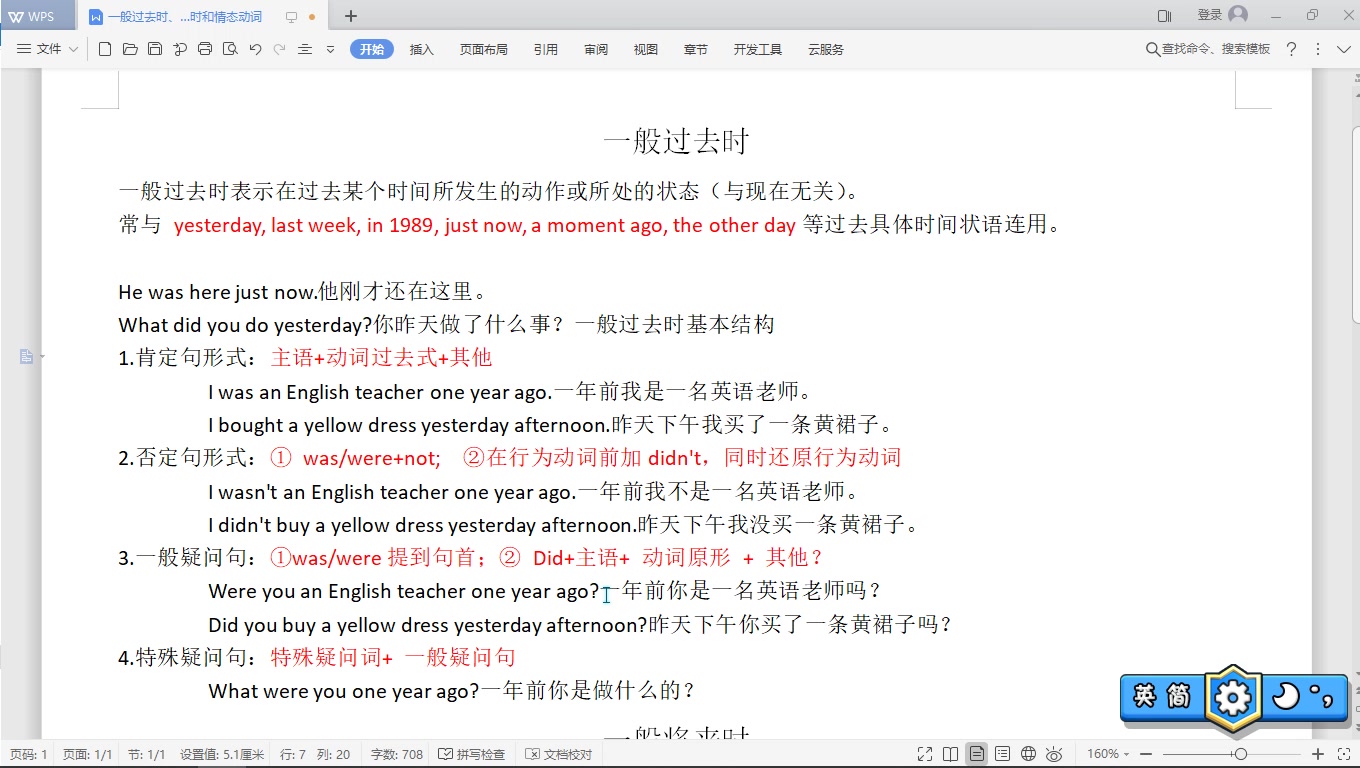Save the document using the save icon
The width and height of the screenshot is (1360, 768).
pos(154,47)
